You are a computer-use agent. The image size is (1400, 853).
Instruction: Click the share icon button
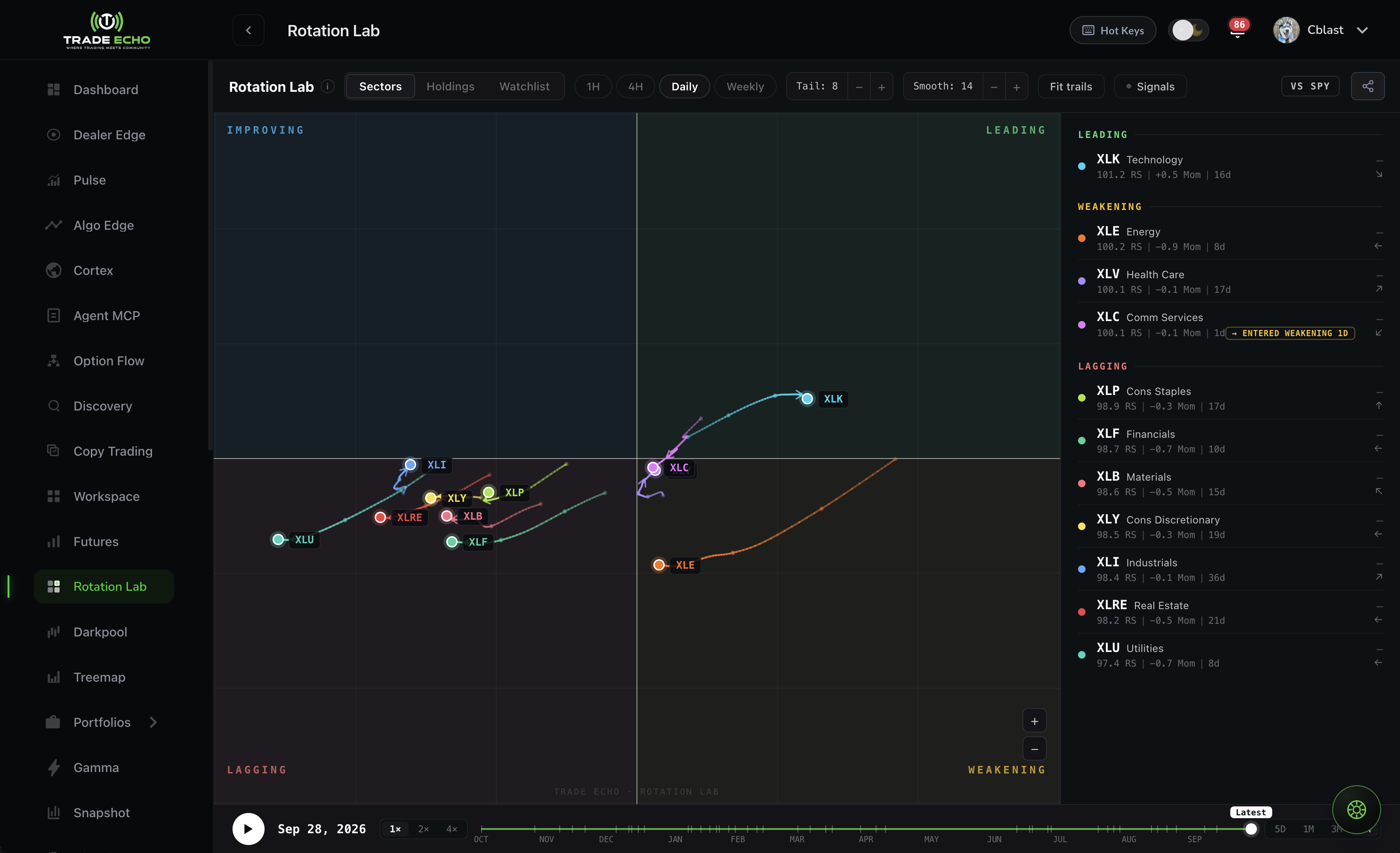coord(1368,86)
